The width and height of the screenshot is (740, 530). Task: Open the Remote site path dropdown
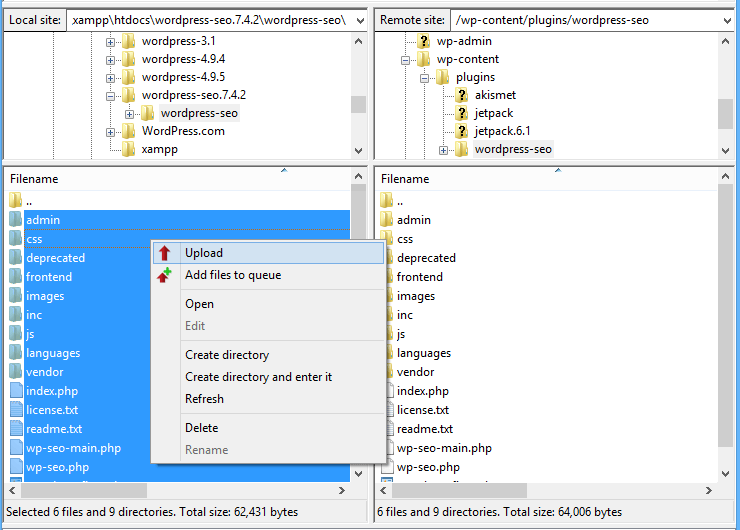coord(727,20)
